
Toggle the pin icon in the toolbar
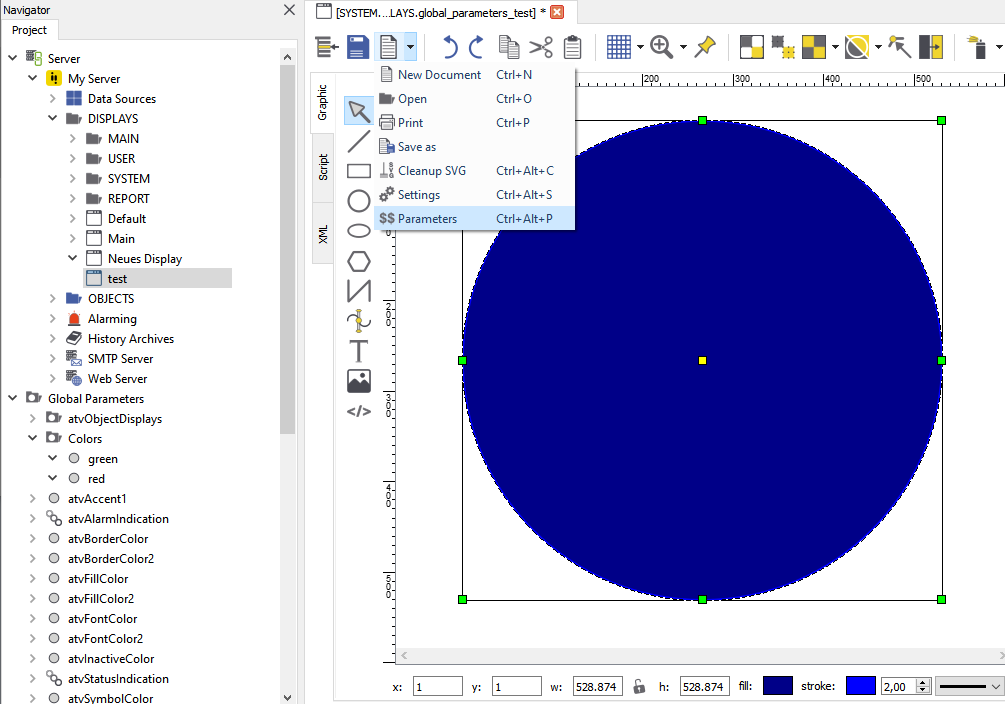[707, 46]
